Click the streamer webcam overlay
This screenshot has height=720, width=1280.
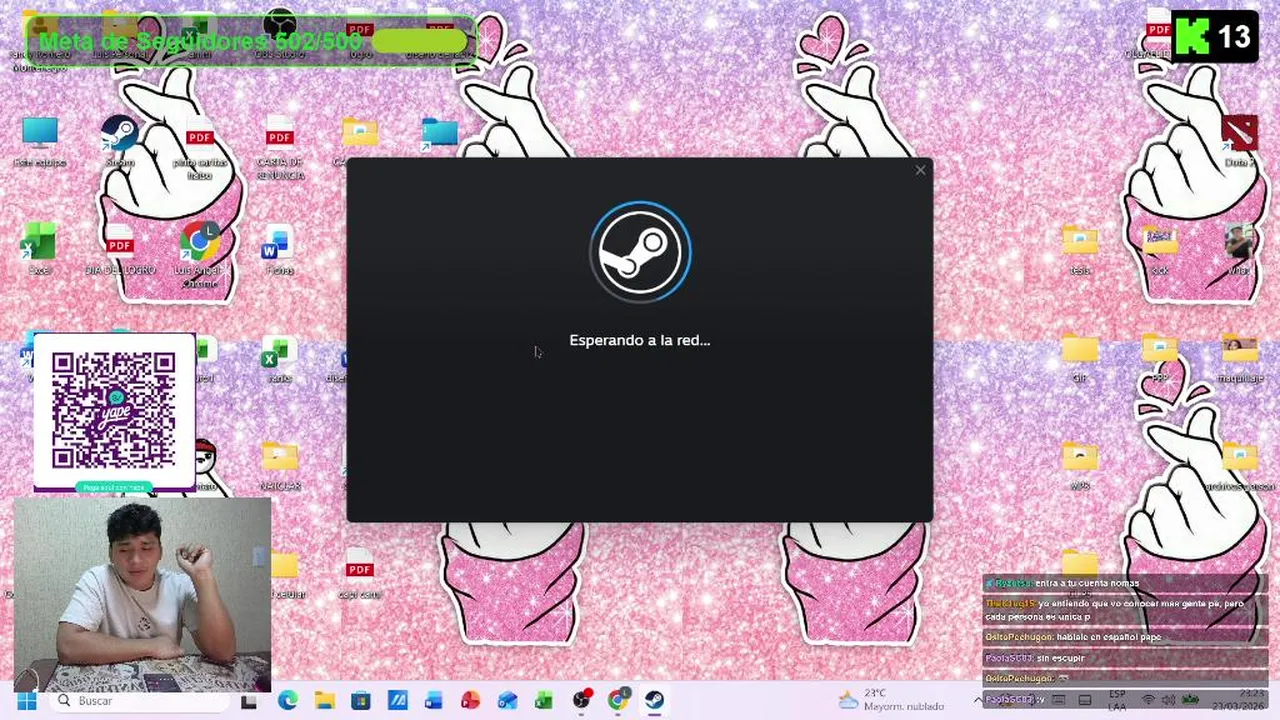pyautogui.click(x=142, y=594)
